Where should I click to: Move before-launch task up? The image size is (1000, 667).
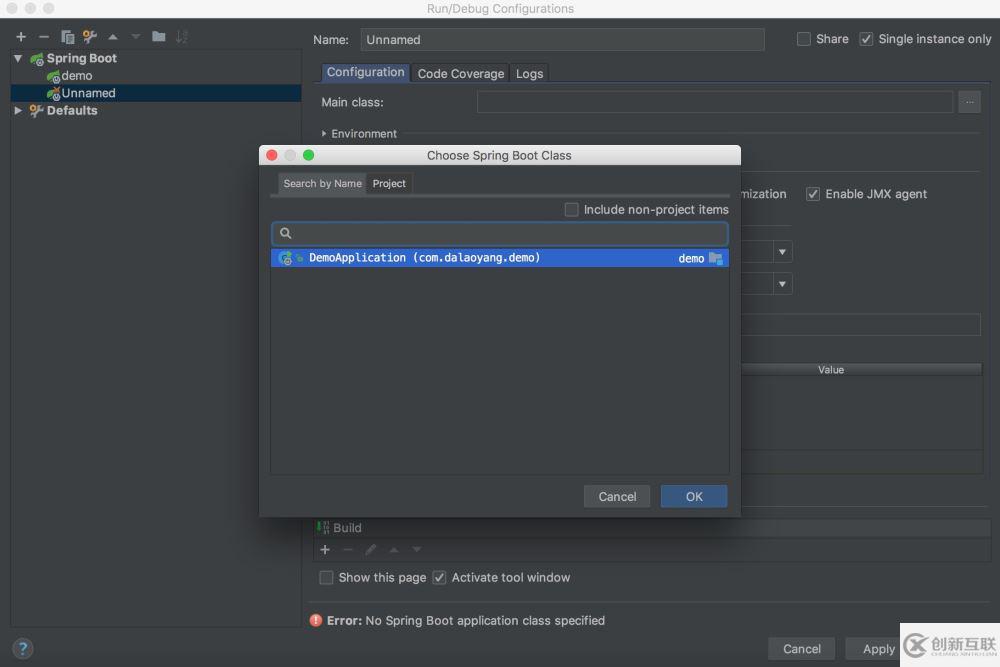393,550
